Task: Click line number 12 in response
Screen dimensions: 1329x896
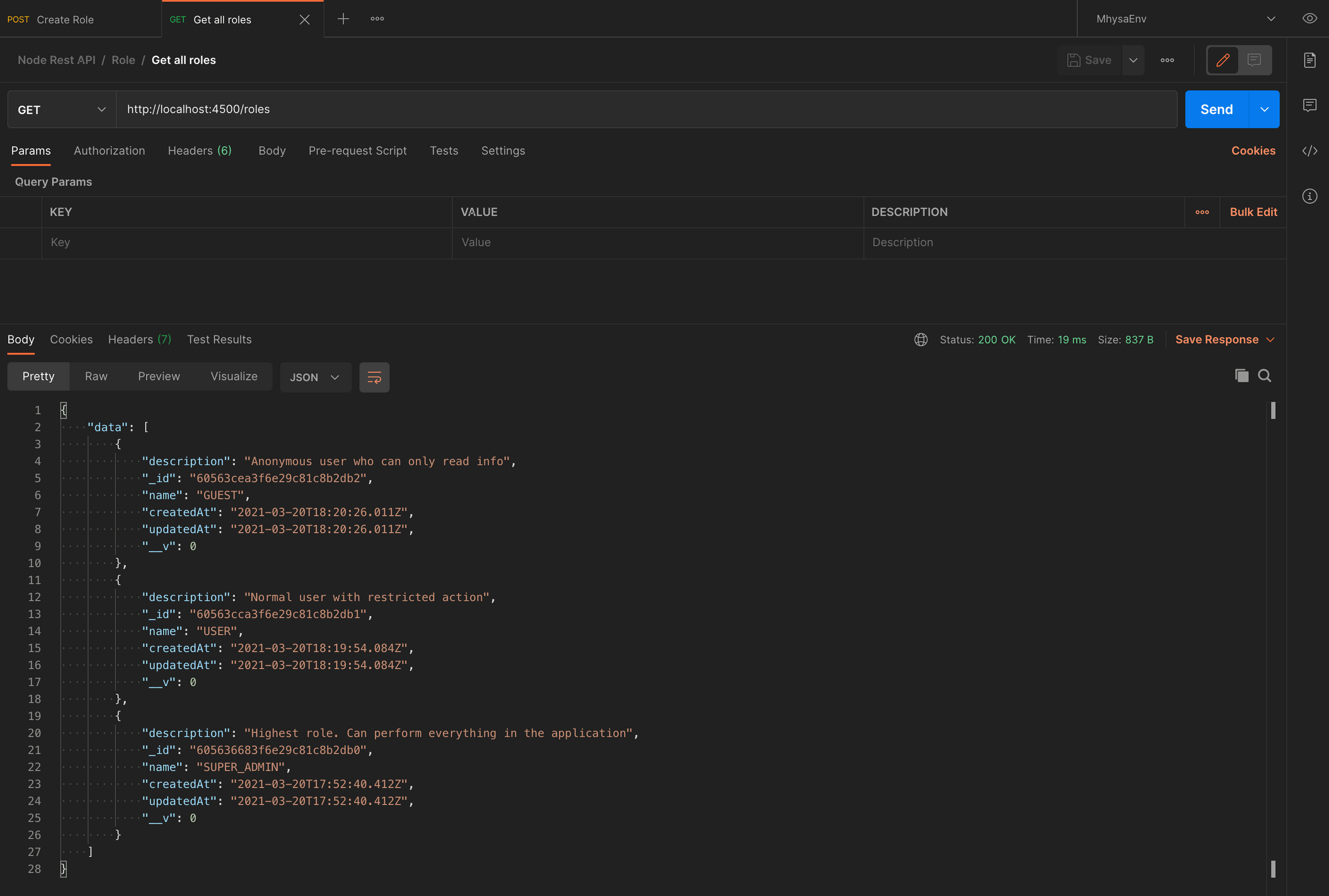Action: pos(34,597)
